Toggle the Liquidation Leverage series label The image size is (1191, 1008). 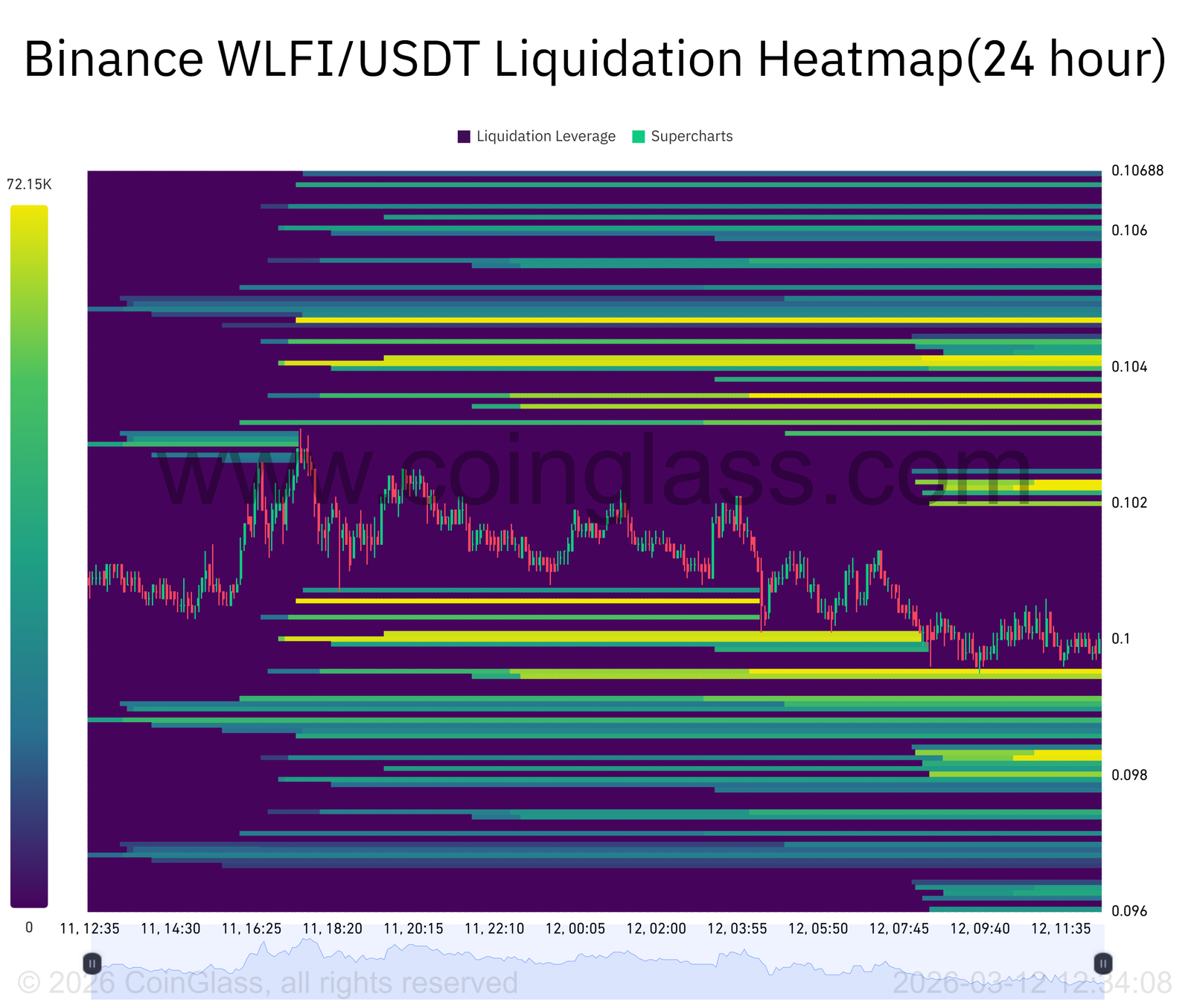546,136
